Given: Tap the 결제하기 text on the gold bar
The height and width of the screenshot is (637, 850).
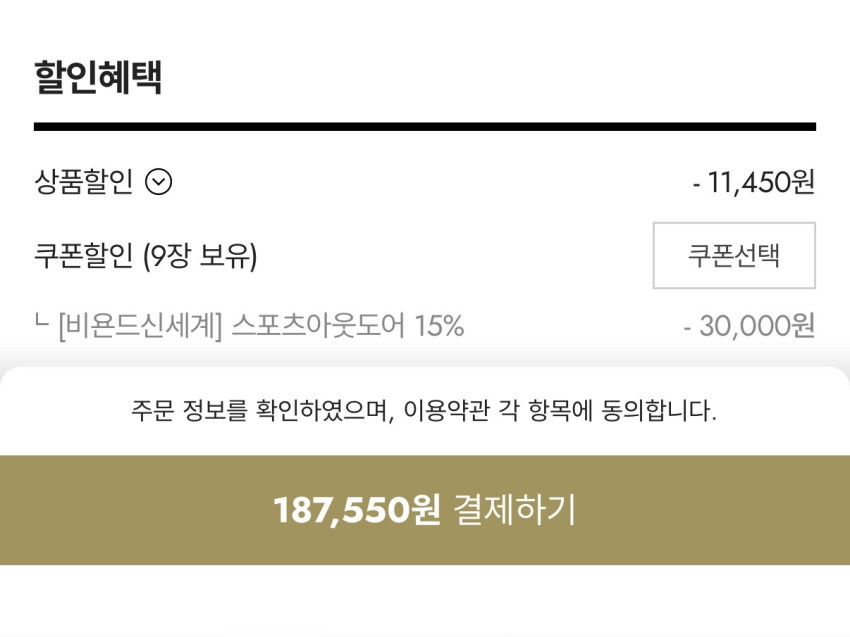Looking at the screenshot, I should [x=515, y=510].
